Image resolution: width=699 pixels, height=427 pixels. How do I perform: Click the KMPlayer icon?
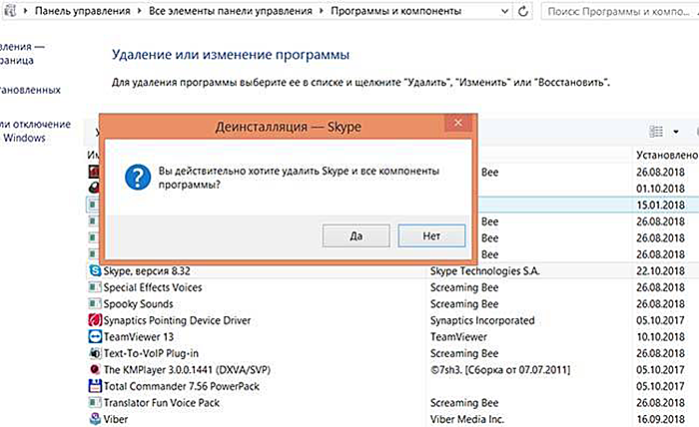coord(95,370)
